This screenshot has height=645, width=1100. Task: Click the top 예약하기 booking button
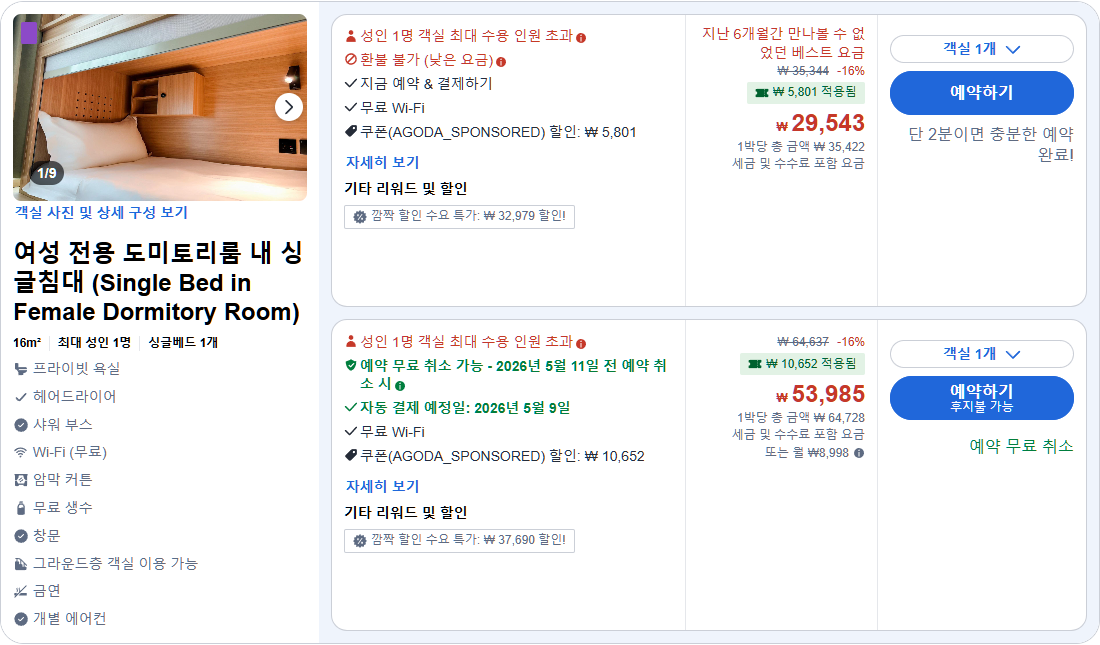pos(982,93)
